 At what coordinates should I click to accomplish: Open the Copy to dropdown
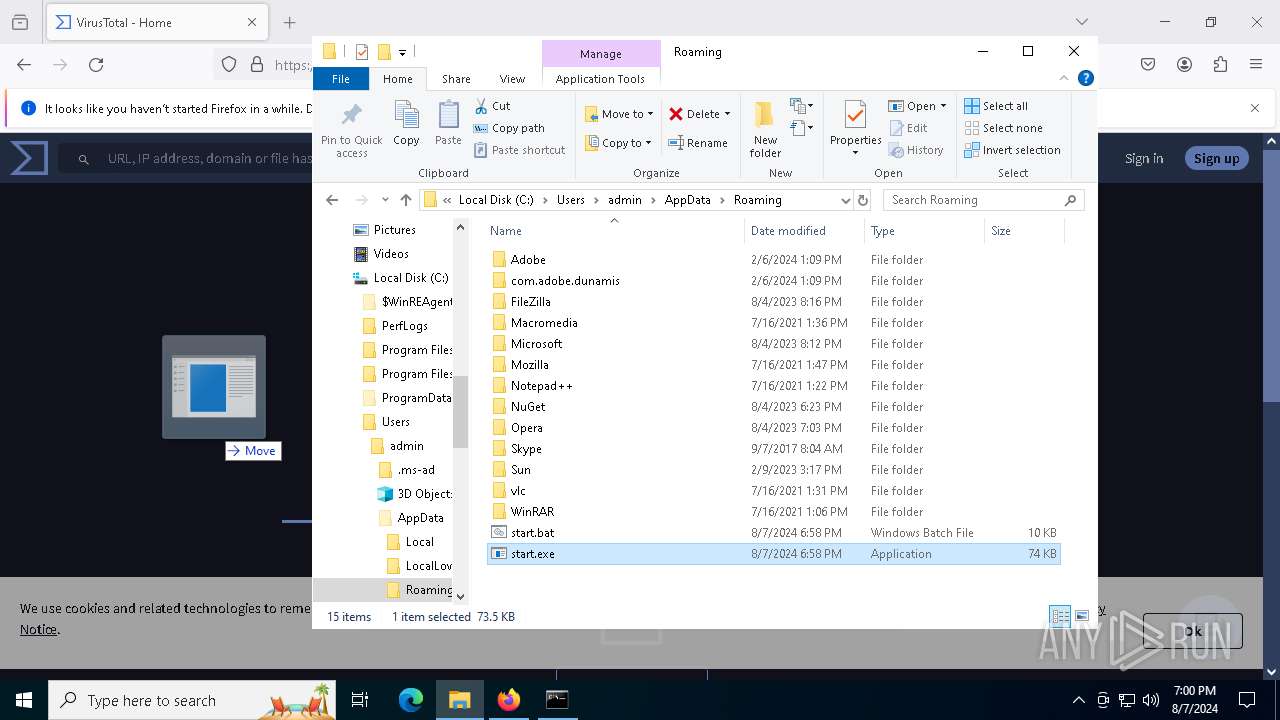pyautogui.click(x=619, y=143)
